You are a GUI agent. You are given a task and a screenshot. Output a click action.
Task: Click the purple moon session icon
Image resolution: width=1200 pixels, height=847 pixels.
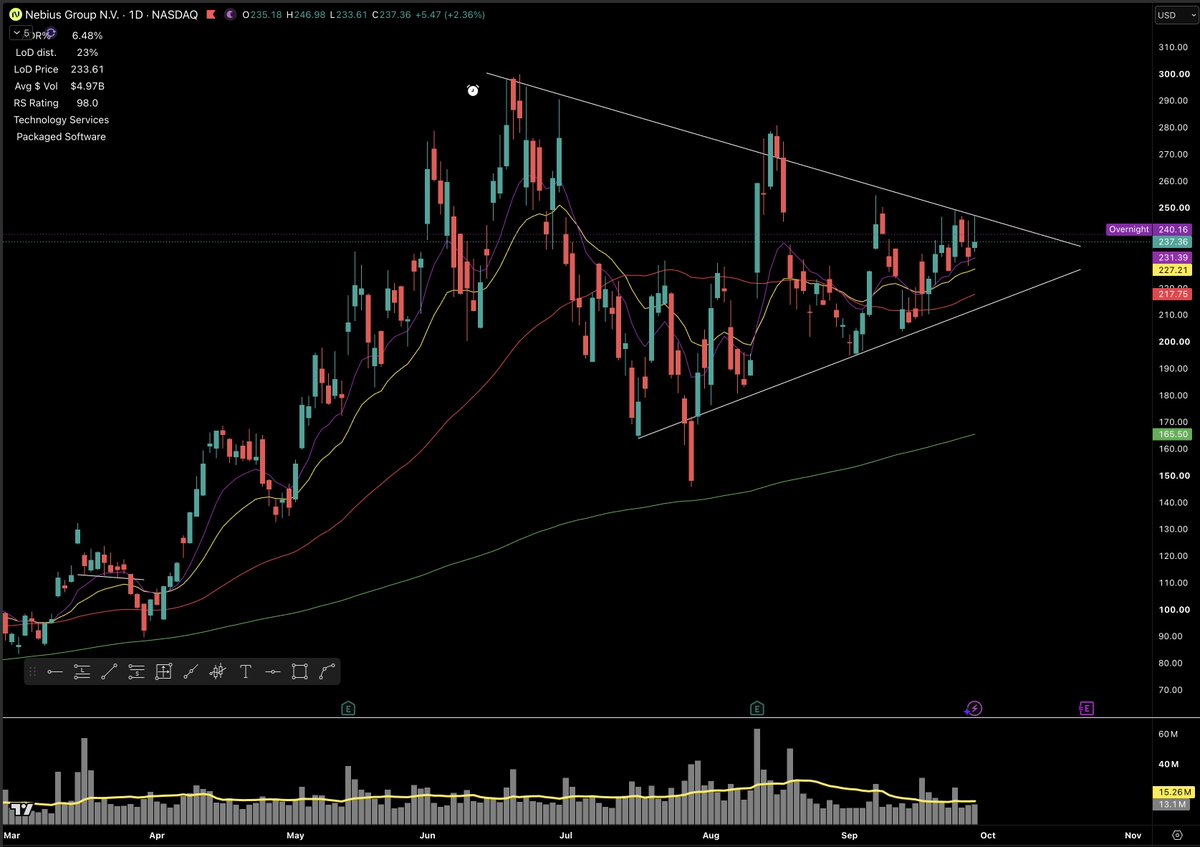[x=230, y=14]
